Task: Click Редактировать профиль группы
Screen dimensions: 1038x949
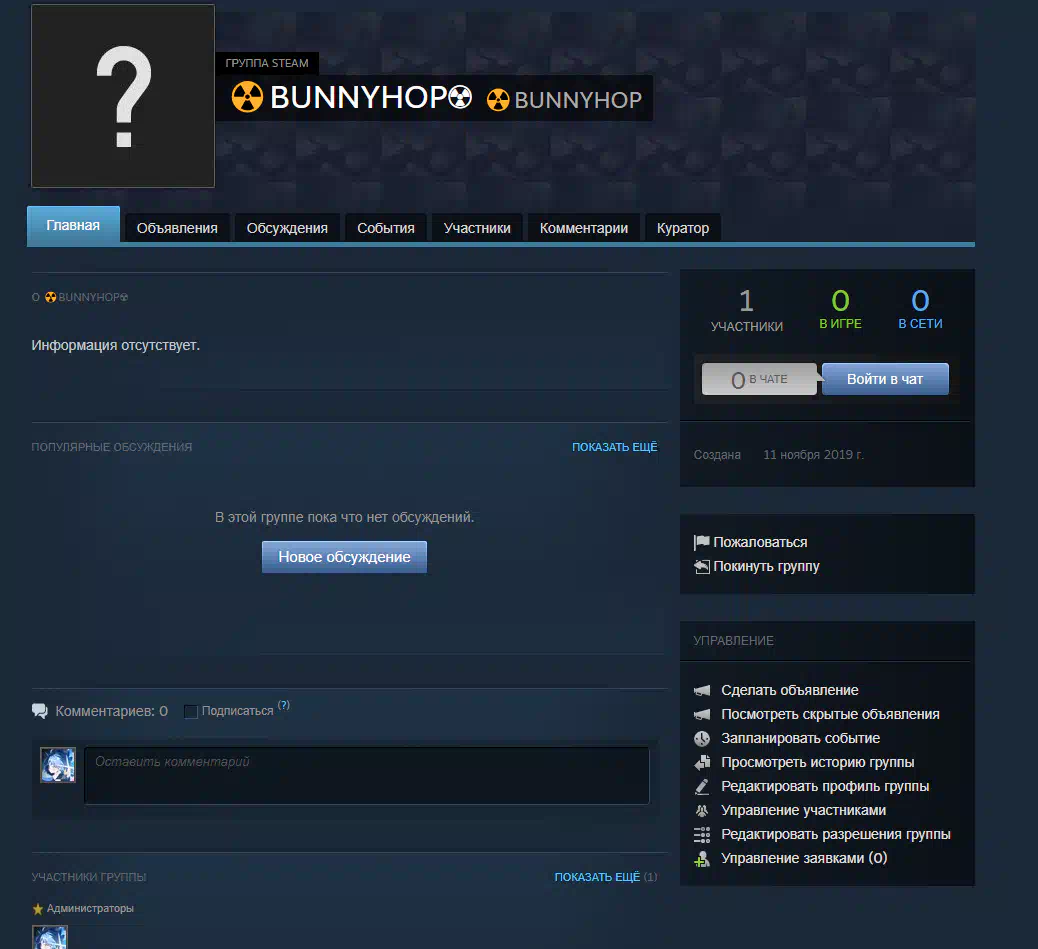Action: pyautogui.click(x=825, y=786)
